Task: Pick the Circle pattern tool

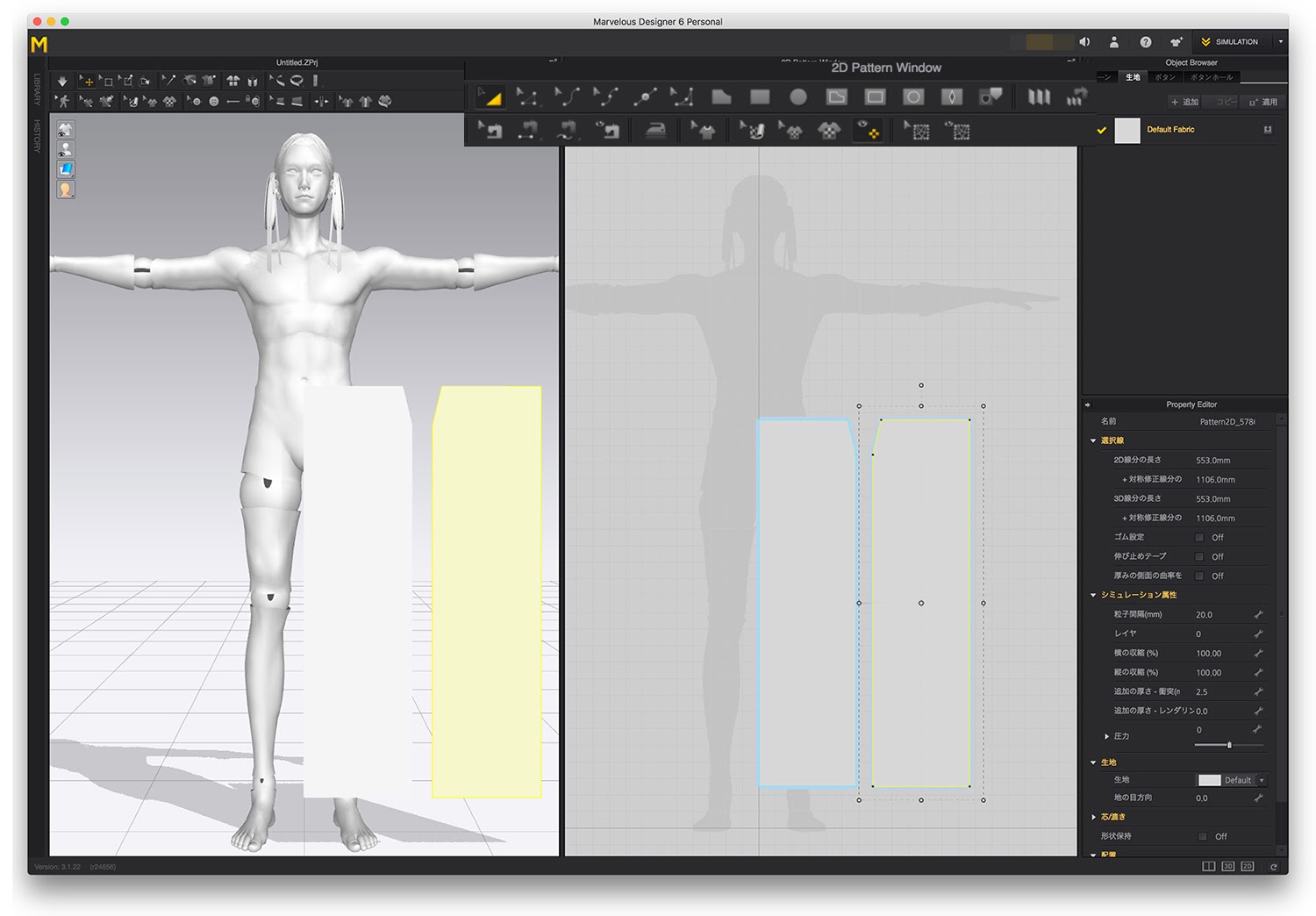Action: 797,97
